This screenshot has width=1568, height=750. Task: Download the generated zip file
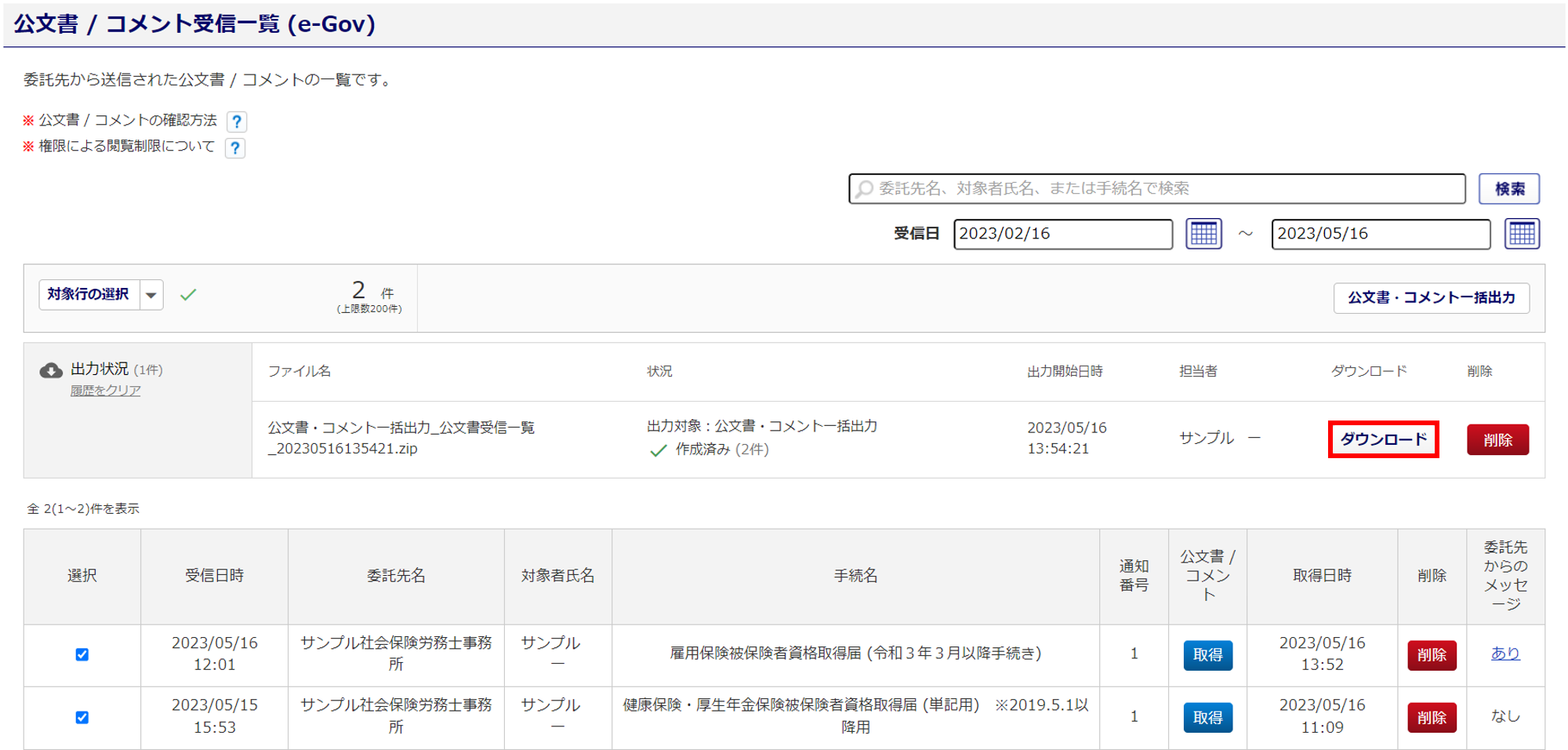coord(1383,439)
